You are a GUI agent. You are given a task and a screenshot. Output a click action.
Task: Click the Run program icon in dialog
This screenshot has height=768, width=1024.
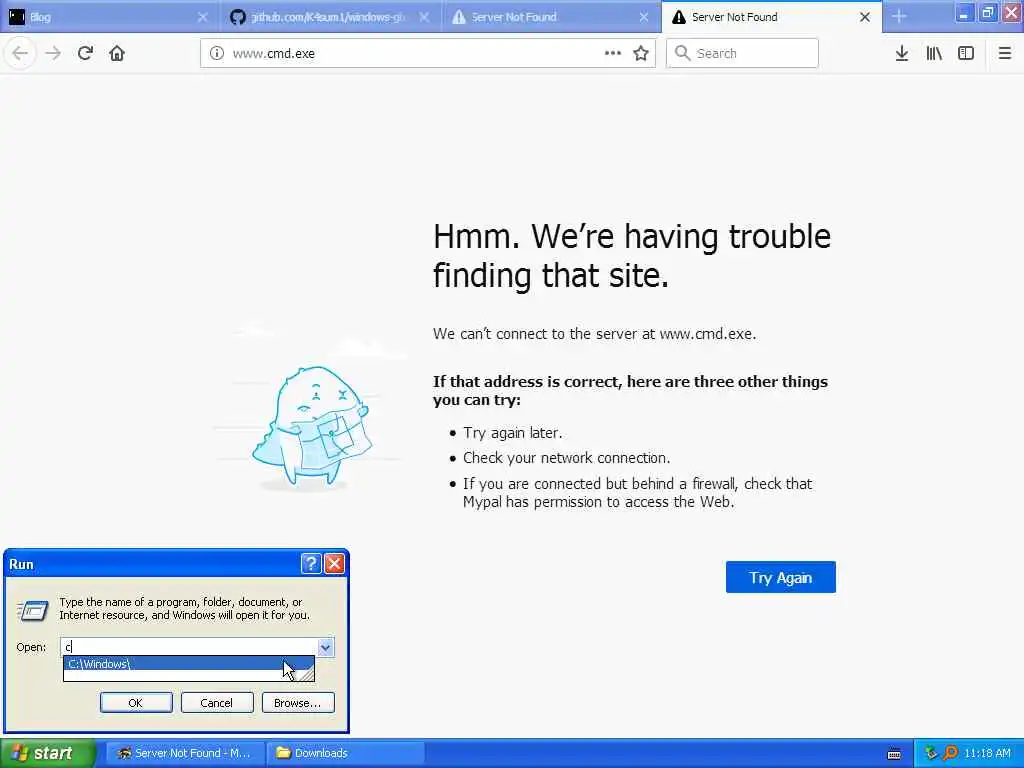point(33,611)
